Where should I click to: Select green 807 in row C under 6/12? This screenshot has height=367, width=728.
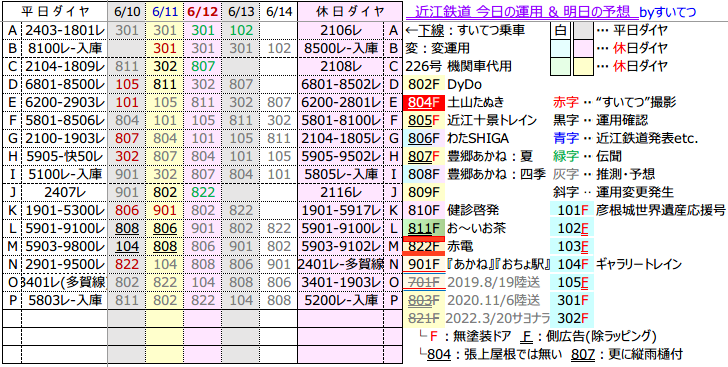pyautogui.click(x=202, y=67)
